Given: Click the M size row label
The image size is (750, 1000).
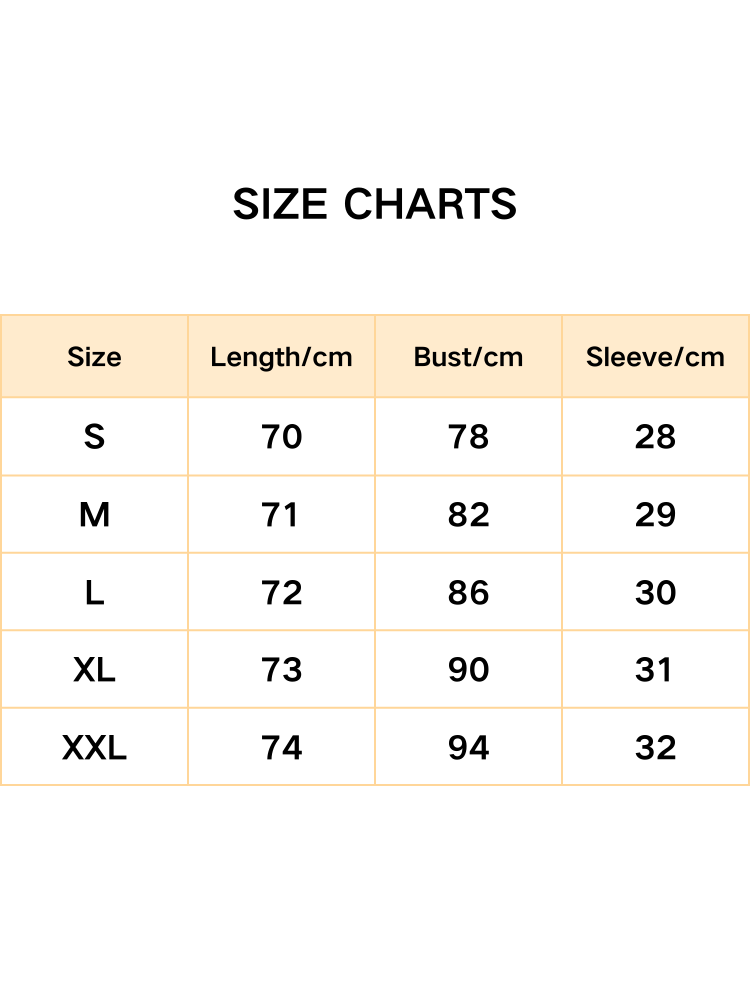Looking at the screenshot, I should 94,515.
